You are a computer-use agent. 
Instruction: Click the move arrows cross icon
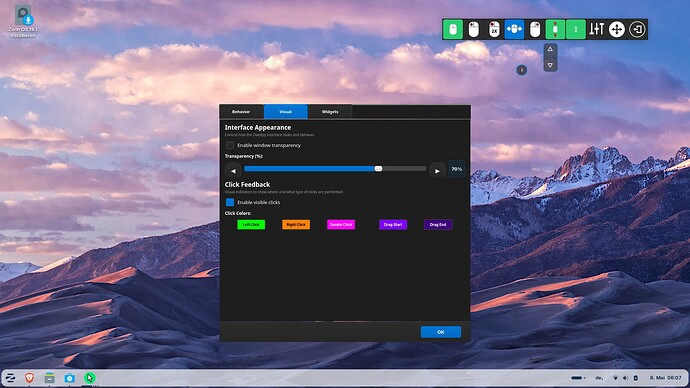pos(617,29)
